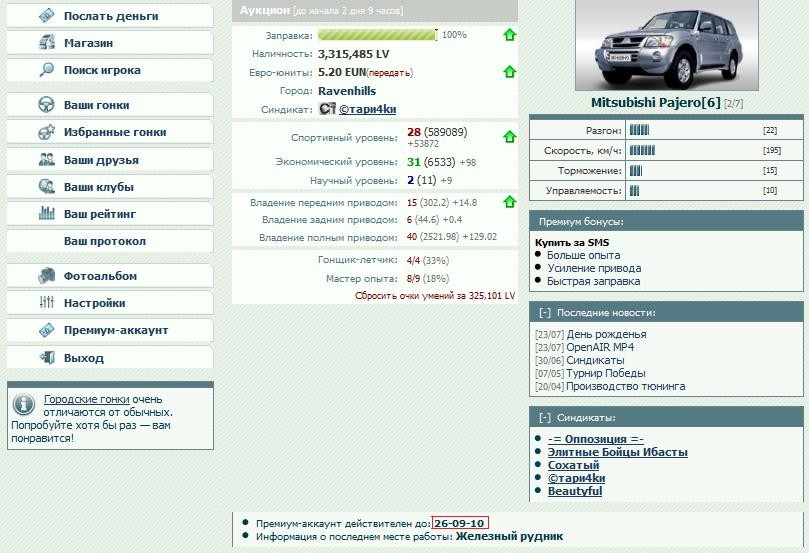Open Ваш протокол menu item
809x553 pixels.
pyautogui.click(x=110, y=241)
